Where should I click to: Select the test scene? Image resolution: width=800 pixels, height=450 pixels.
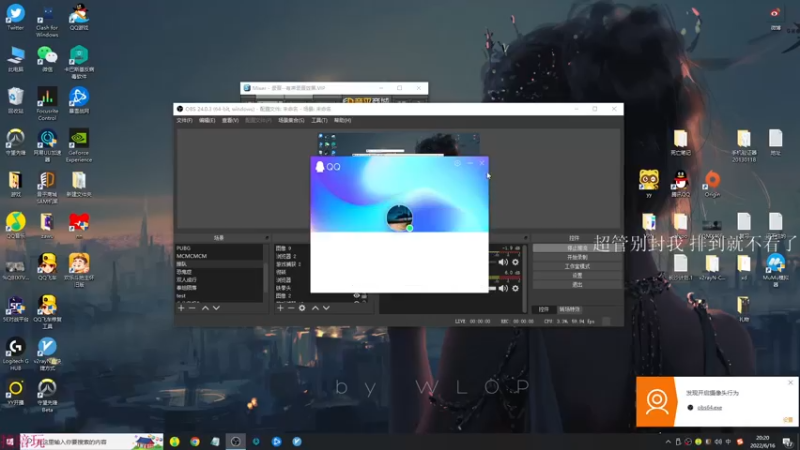point(219,296)
